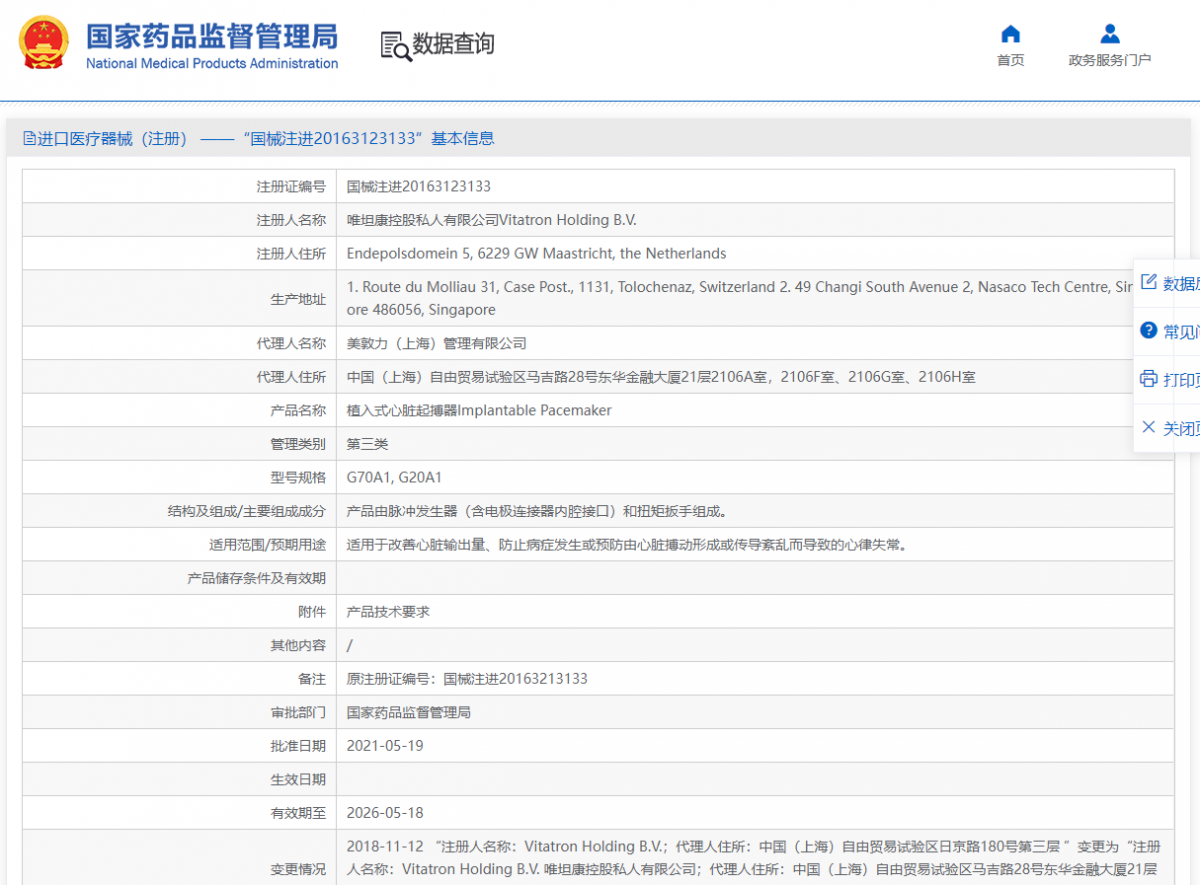Click the 产品储存条件及有效期 label

click(257, 578)
